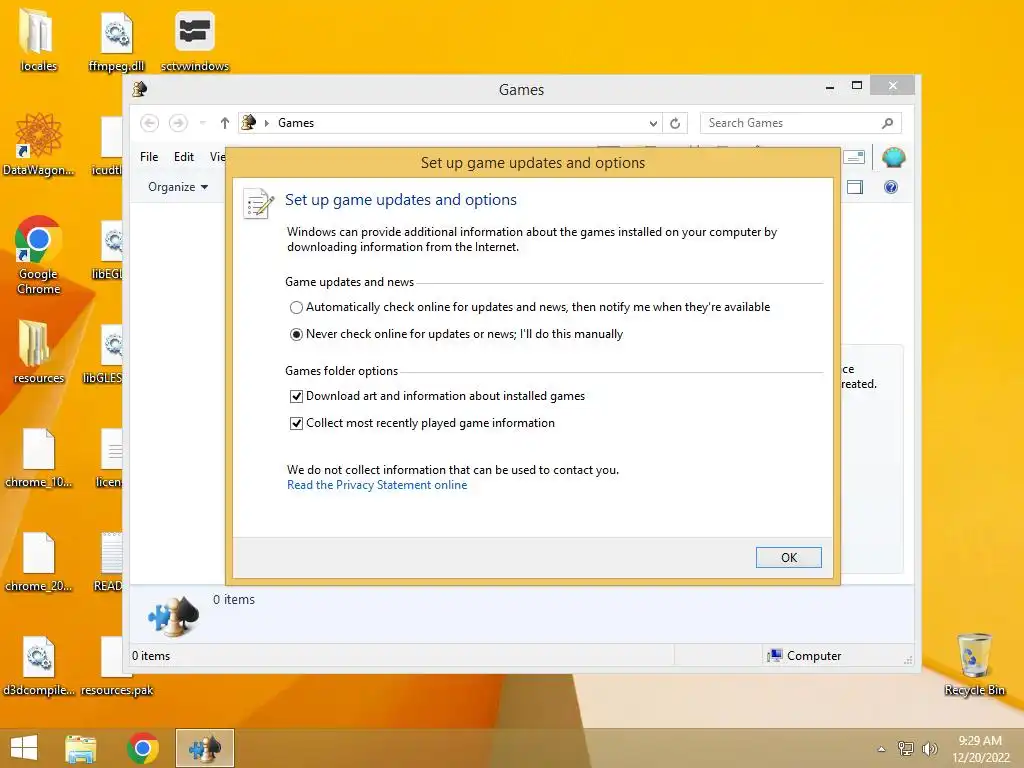Go forward using the Forward arrow

click(178, 123)
